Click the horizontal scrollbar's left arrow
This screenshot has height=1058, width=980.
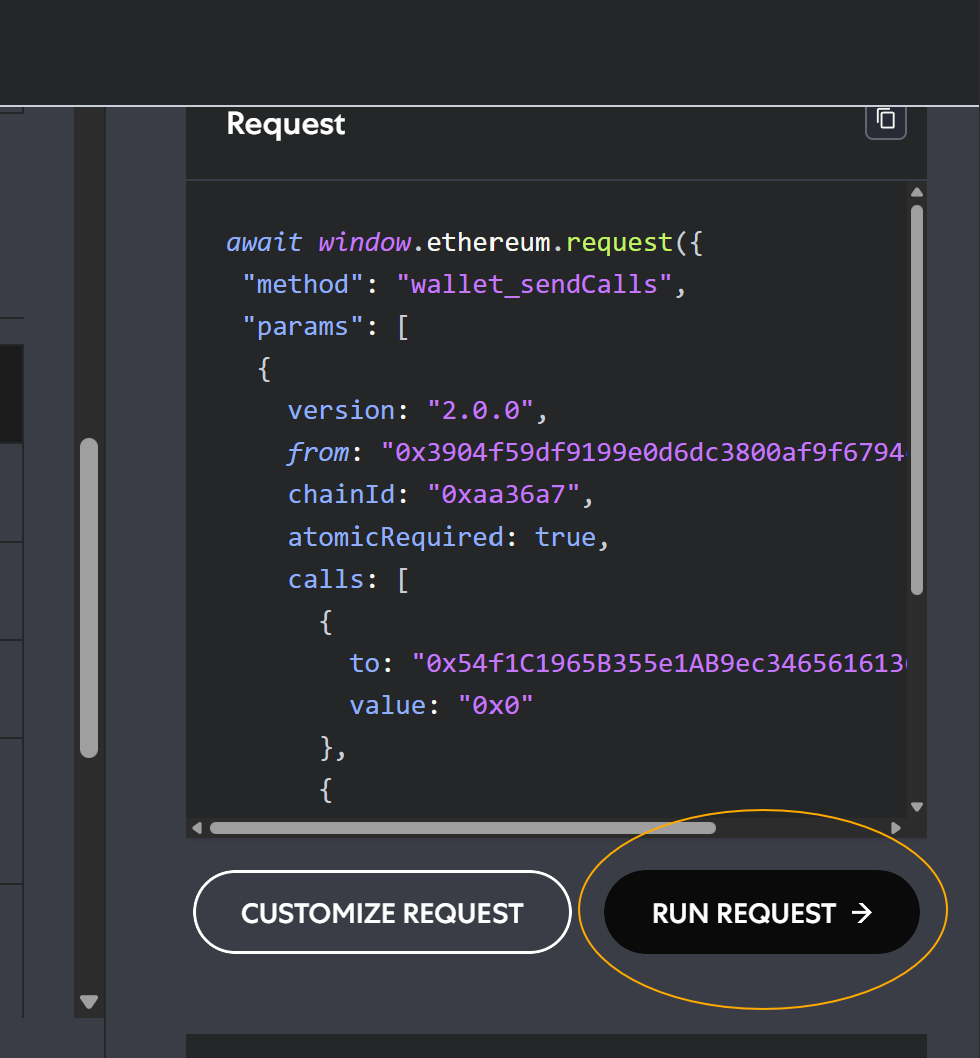click(197, 828)
